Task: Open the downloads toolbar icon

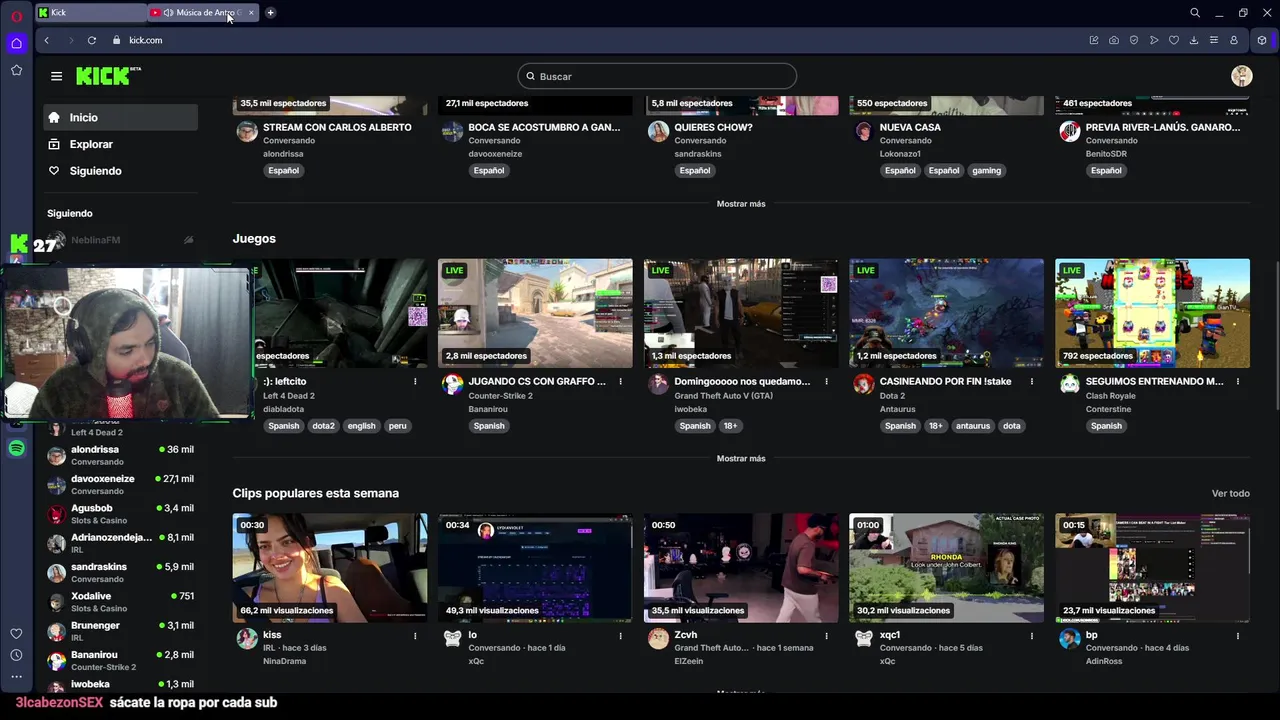Action: click(x=1194, y=40)
